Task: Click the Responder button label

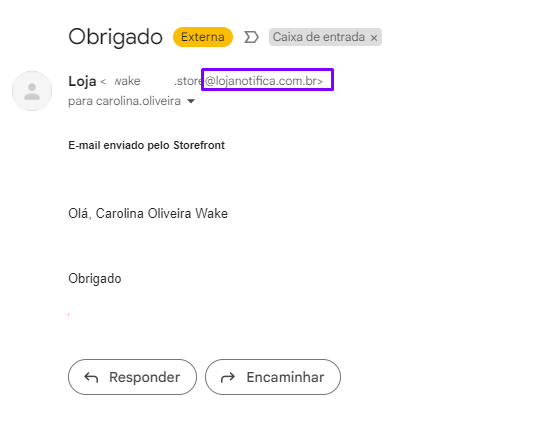Action: tap(144, 377)
